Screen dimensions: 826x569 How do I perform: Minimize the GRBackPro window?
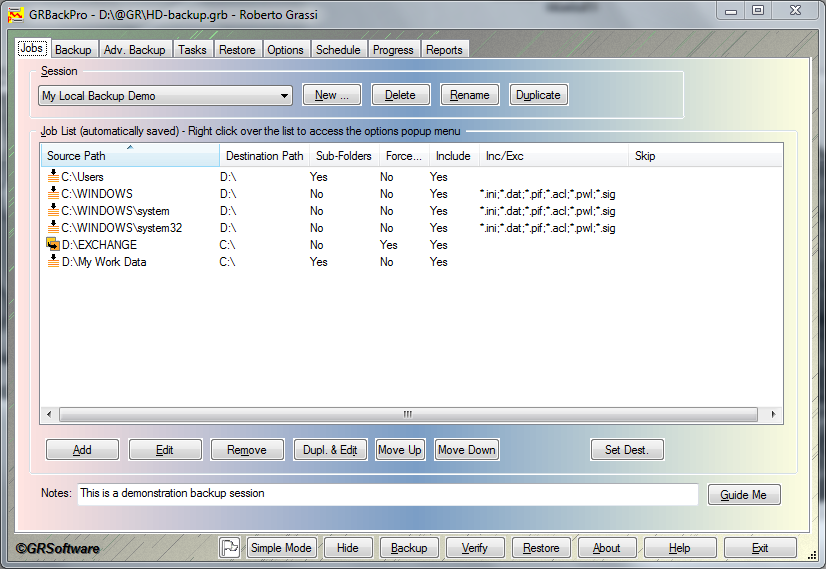(x=731, y=11)
